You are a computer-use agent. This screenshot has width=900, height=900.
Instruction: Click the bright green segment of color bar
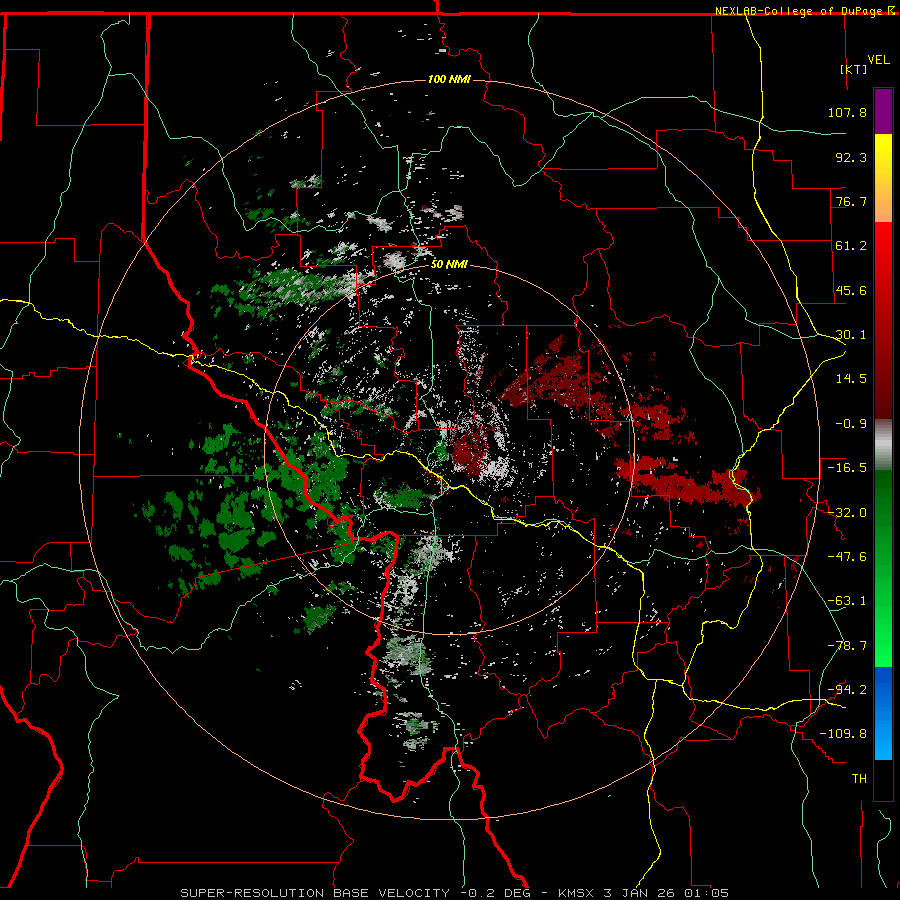pos(883,568)
